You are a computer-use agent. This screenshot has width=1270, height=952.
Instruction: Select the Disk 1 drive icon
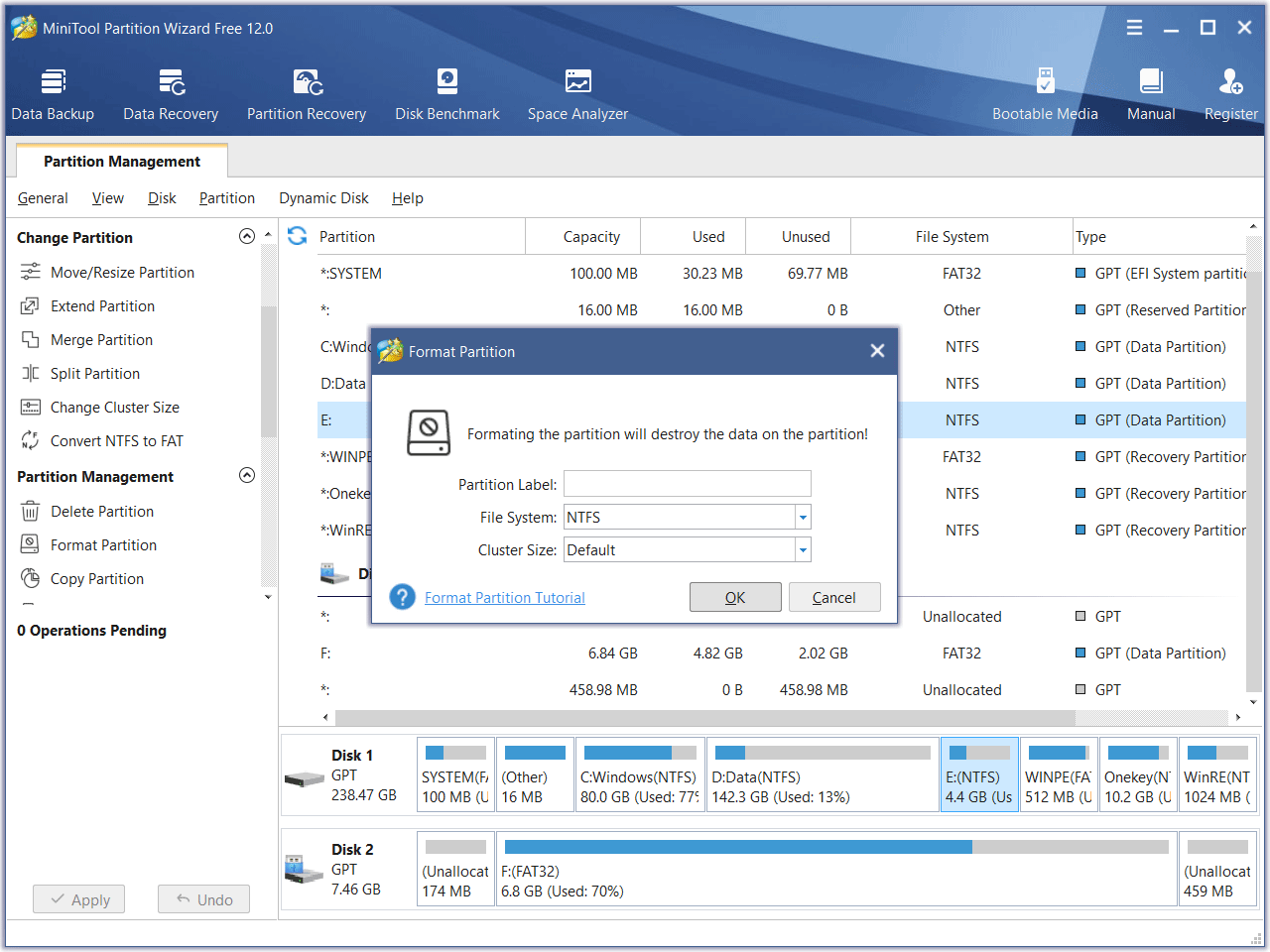tap(305, 779)
